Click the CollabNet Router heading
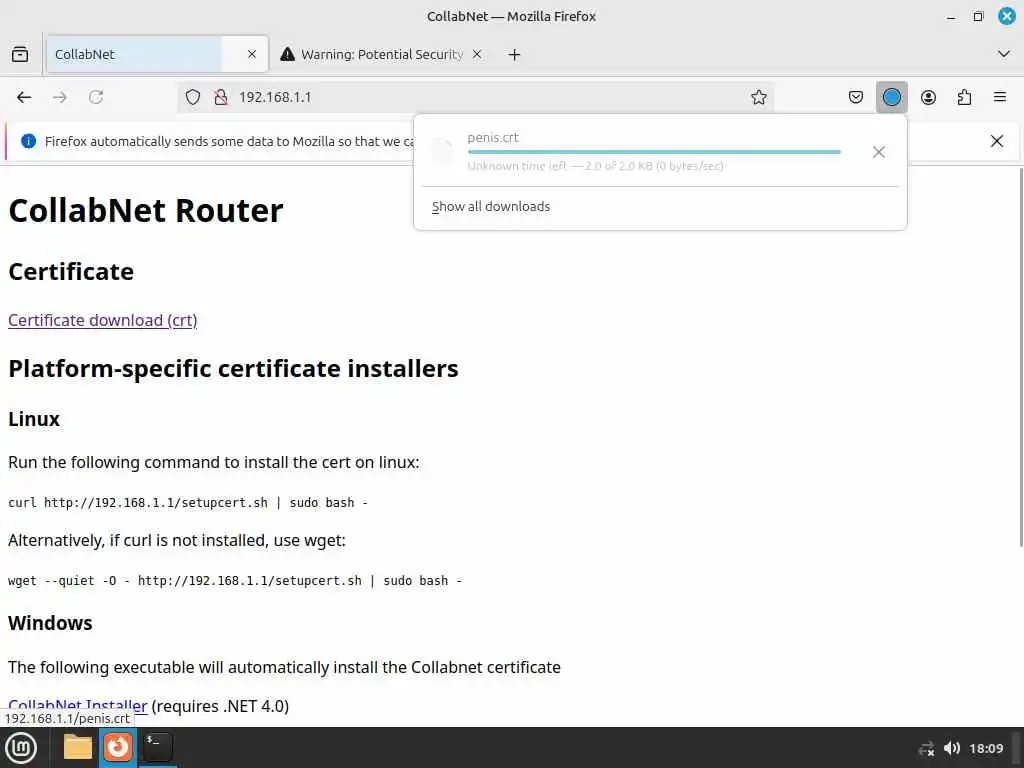This screenshot has height=768, width=1024. coord(146,210)
